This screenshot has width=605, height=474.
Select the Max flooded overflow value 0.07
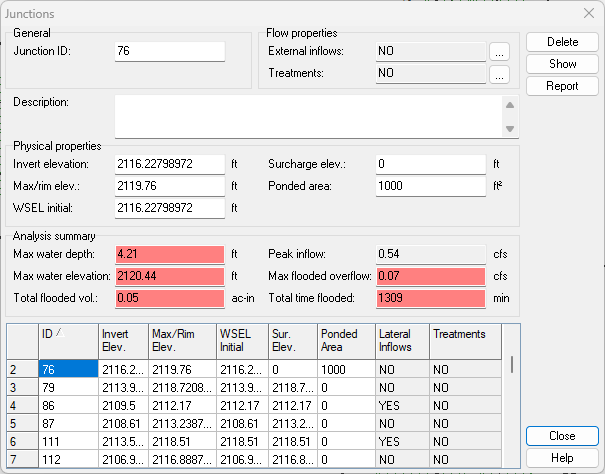pyautogui.click(x=431, y=276)
